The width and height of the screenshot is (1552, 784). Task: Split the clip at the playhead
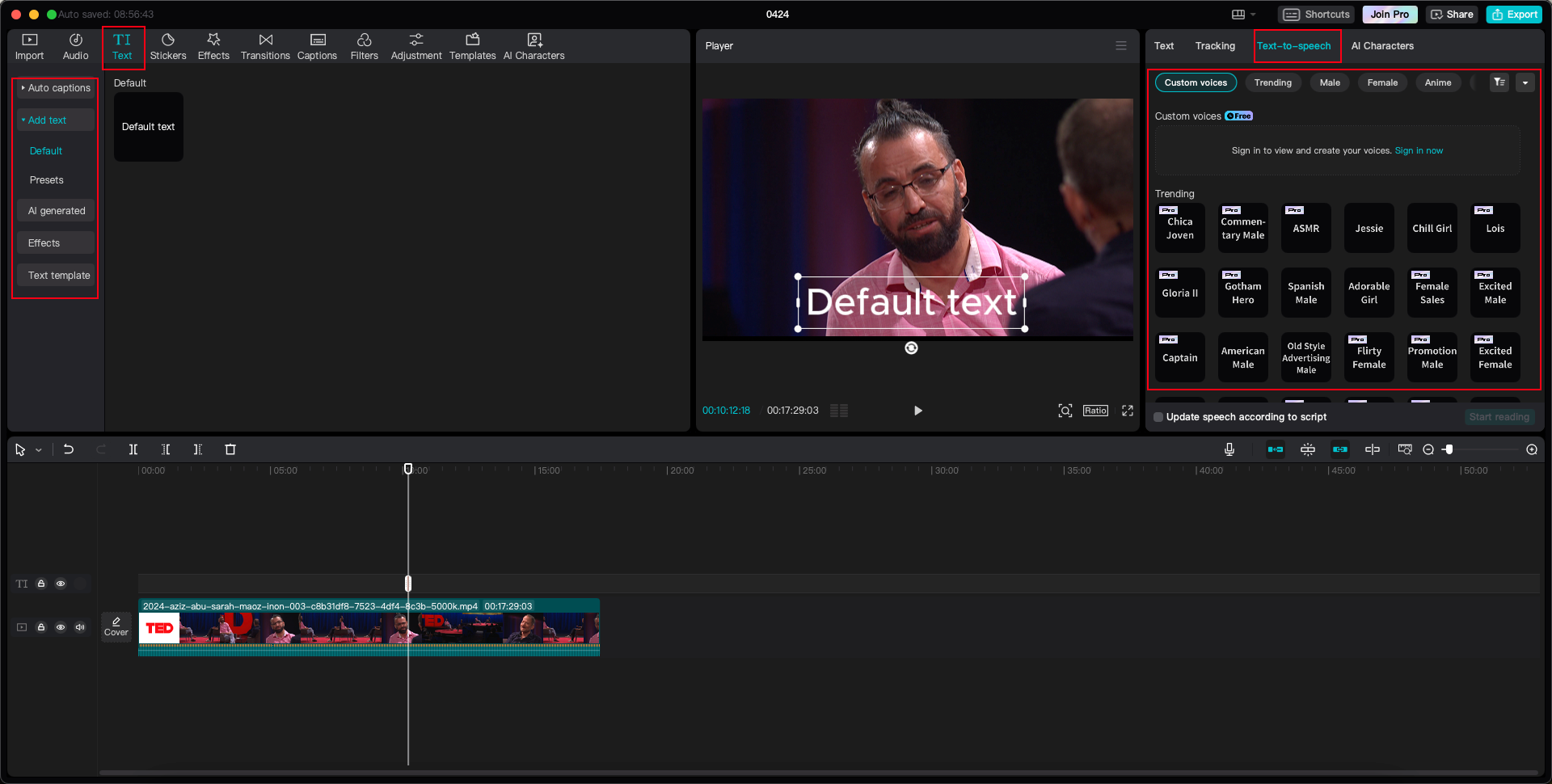(x=133, y=449)
